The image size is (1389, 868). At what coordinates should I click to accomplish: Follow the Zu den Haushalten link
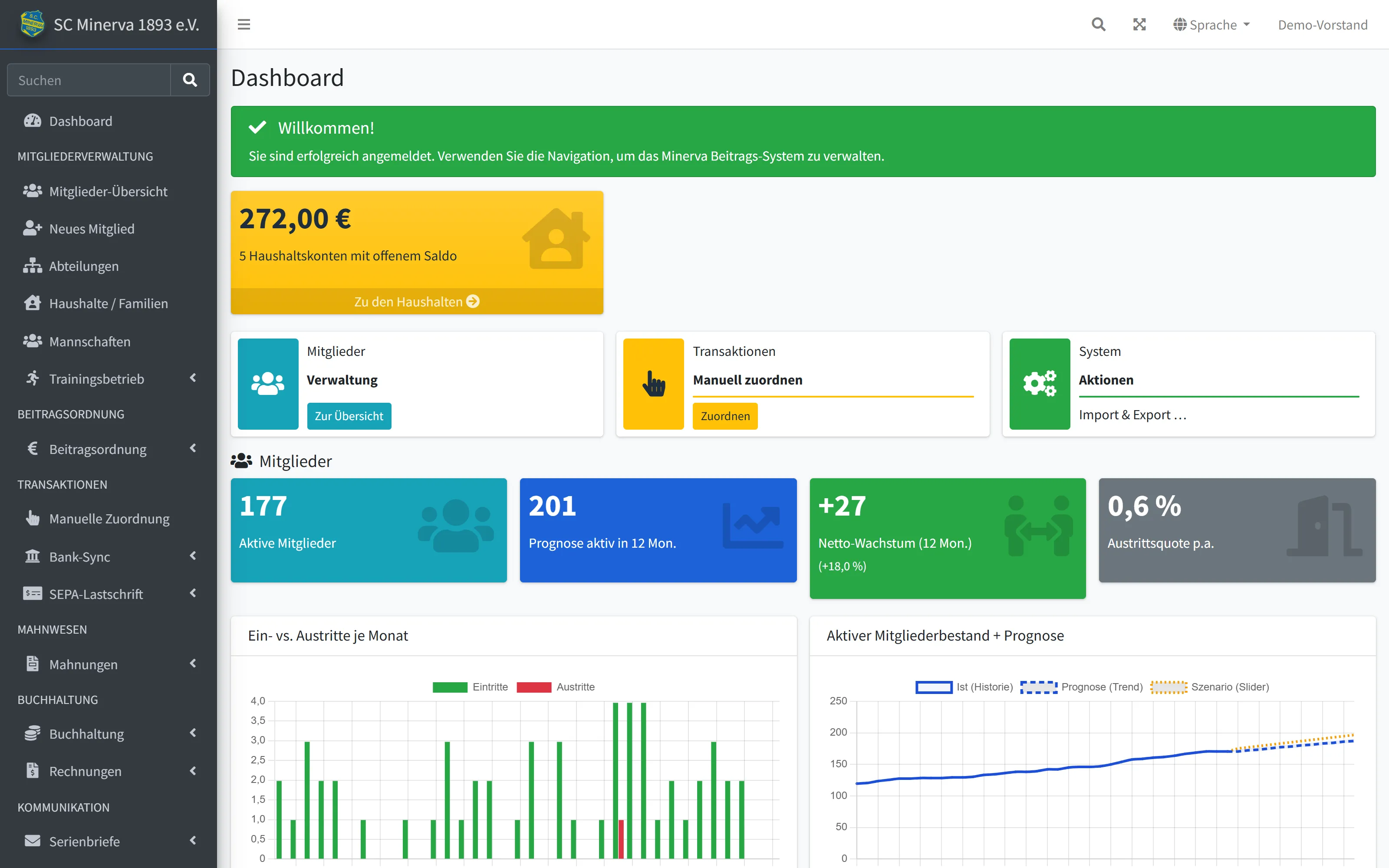417,301
